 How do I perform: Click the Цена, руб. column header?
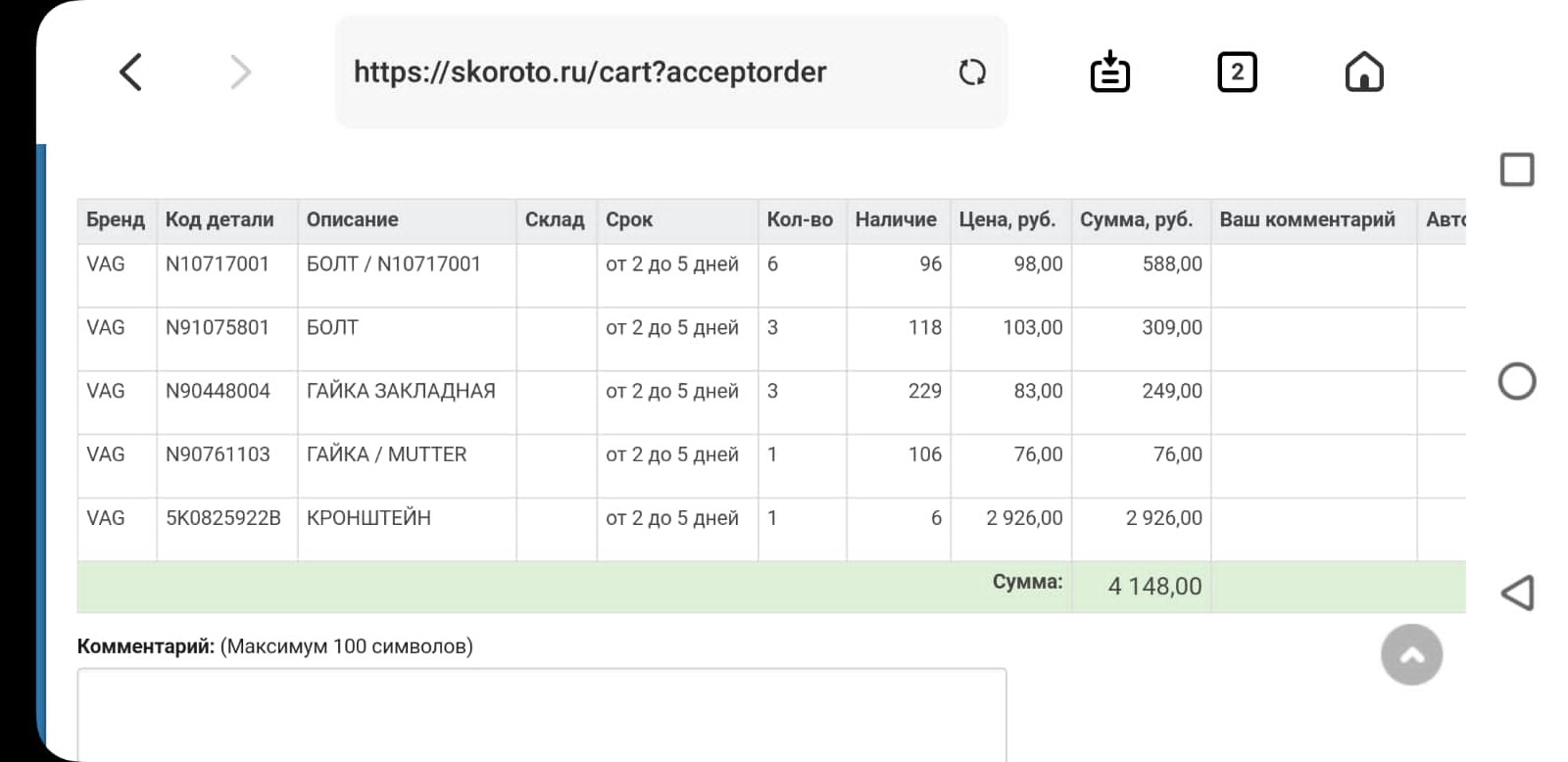pos(1007,220)
